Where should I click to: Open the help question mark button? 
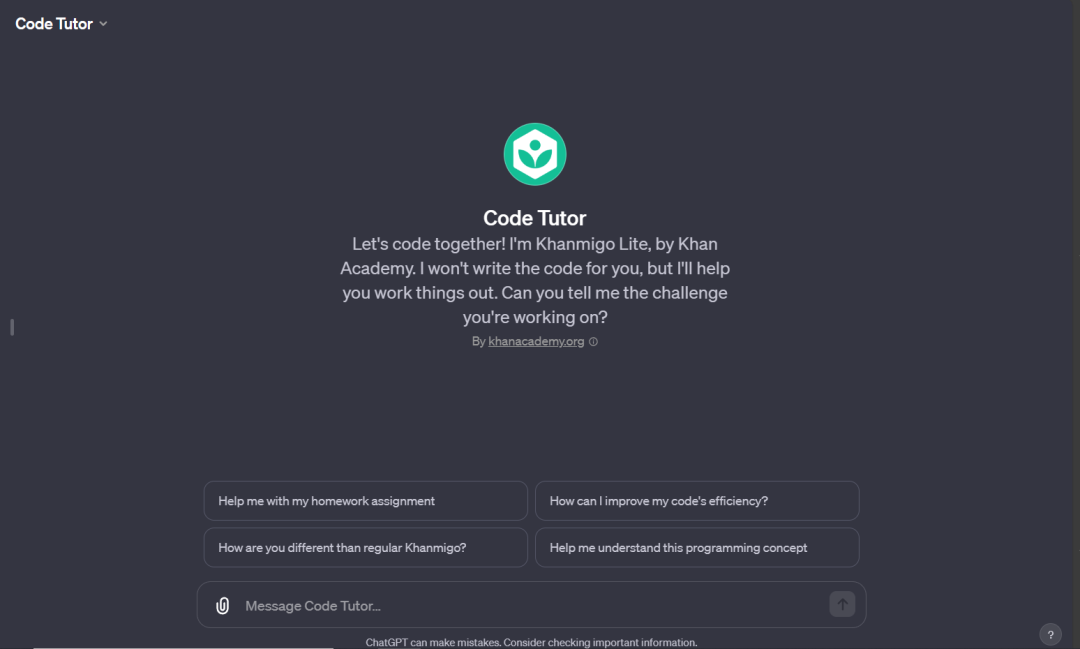point(1050,635)
